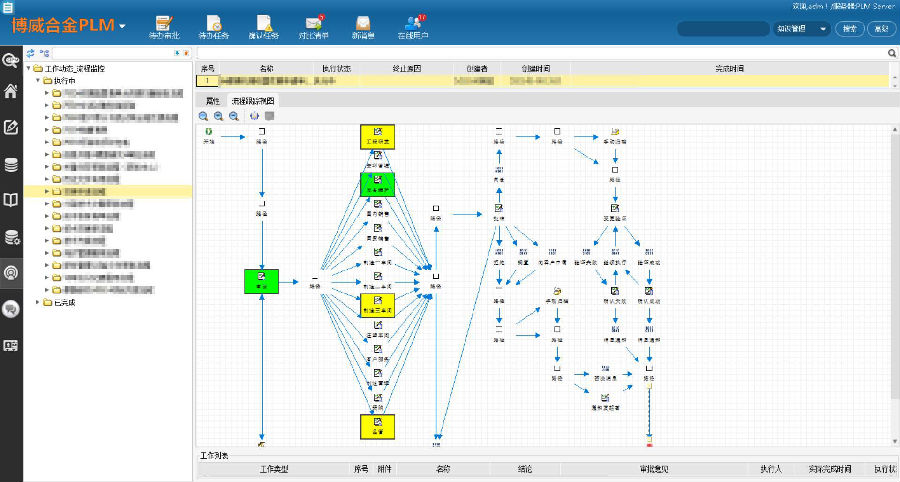Click the search input field in the header
Screen dimensions: 900x482
[x=722, y=29]
